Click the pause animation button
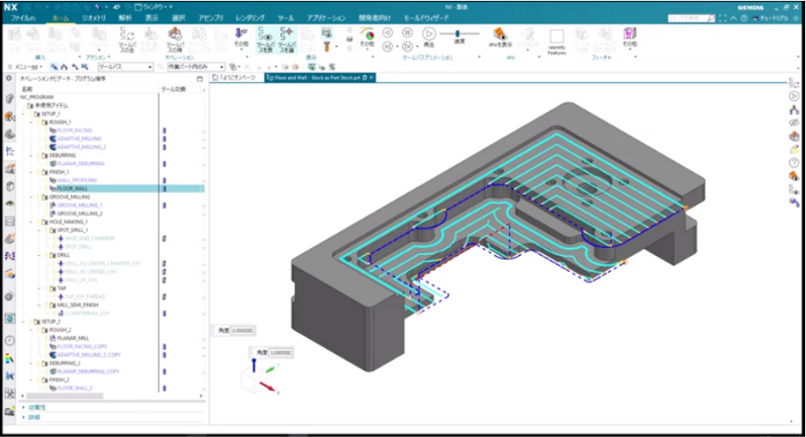Viewport: 806px width, 437px height. coord(407,33)
